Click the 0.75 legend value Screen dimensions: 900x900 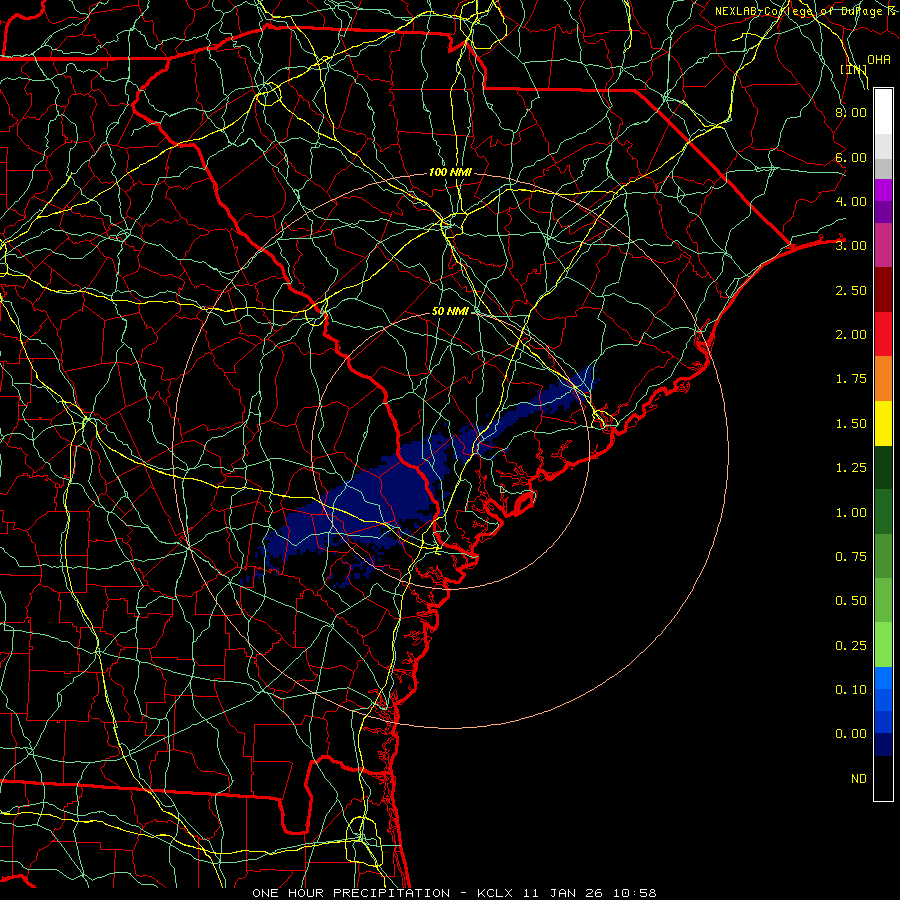(x=851, y=557)
